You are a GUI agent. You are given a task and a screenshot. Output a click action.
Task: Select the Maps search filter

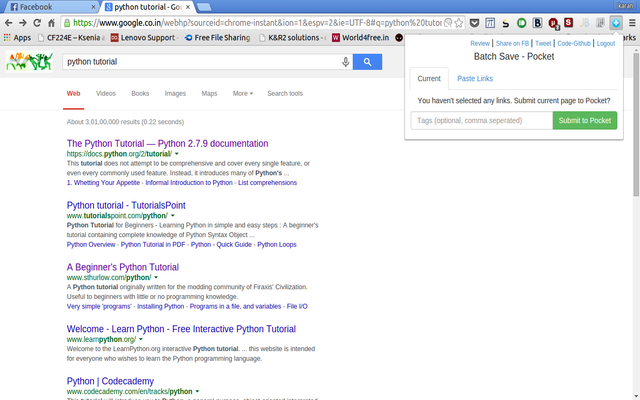[209, 93]
